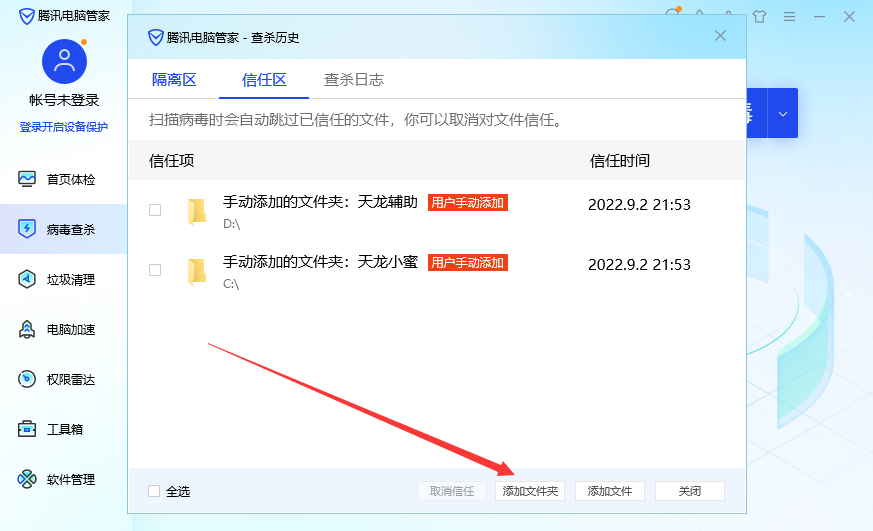Open 垃圾清理 in the sidebar
Image resolution: width=873 pixels, height=531 pixels.
pyautogui.click(x=63, y=279)
